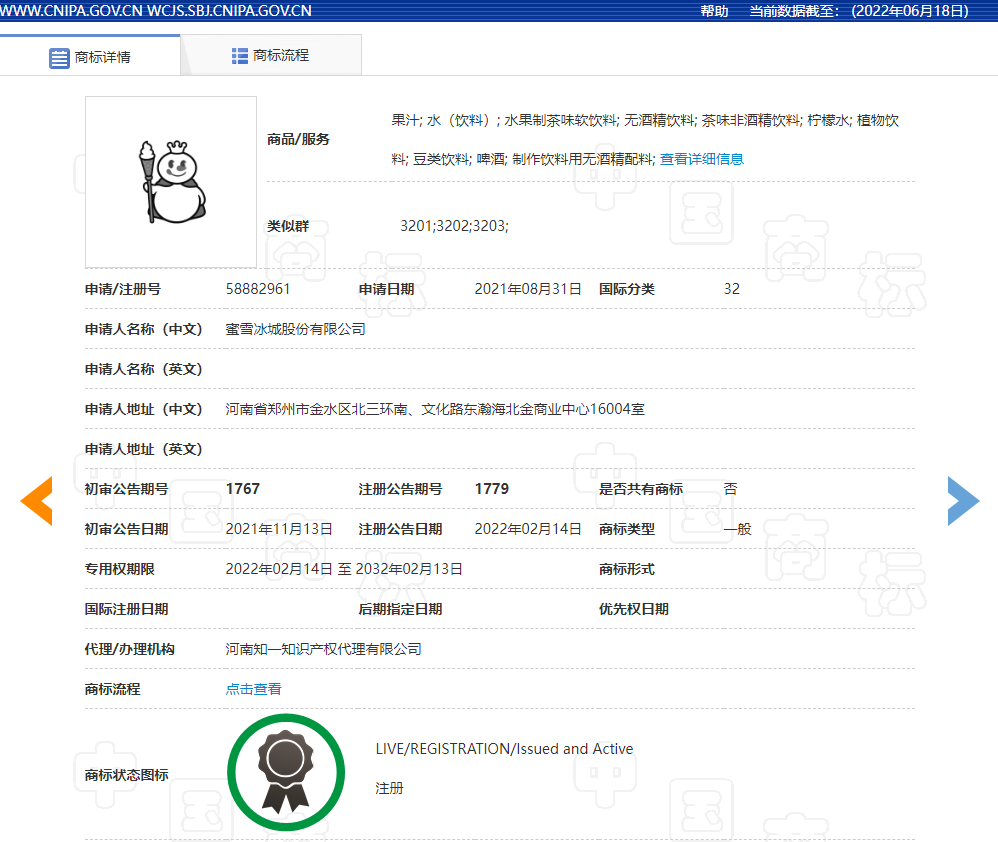Select goods text starting with 果汁; 水（饮料）
998x842 pixels.
click(x=645, y=139)
